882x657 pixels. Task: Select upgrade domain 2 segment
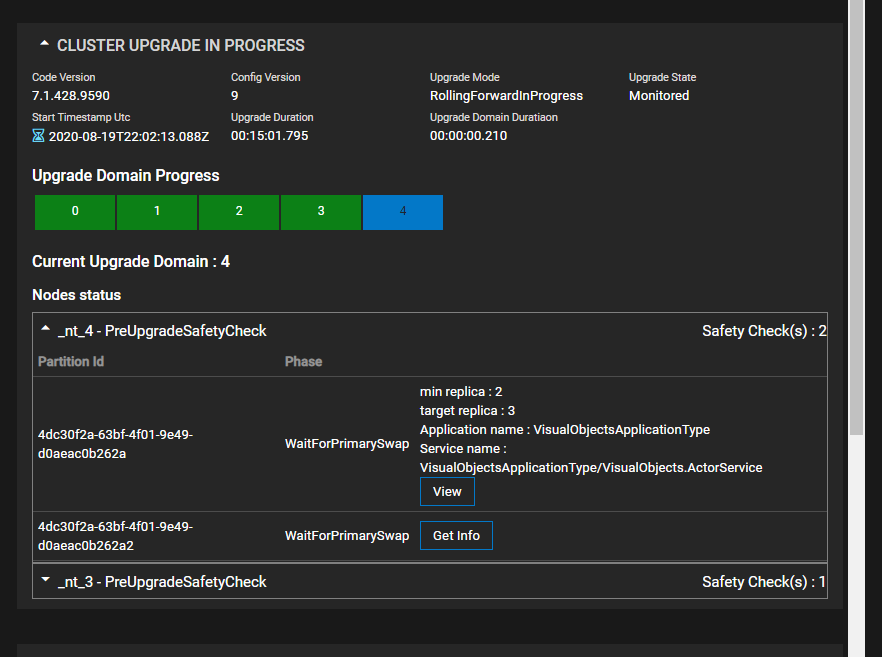(x=238, y=211)
